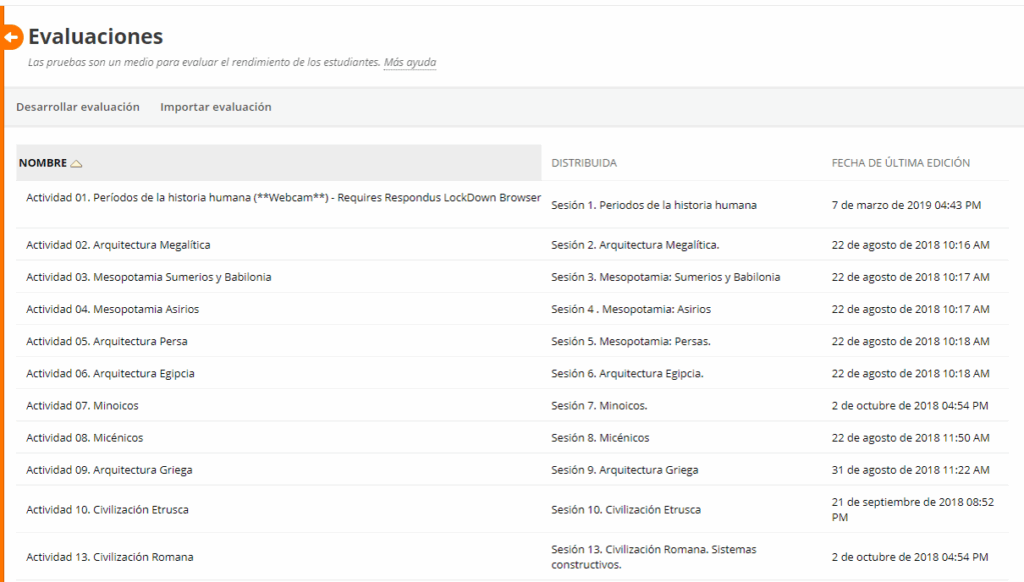
Task: Open Actividad 03. Mesopotamia Sumerios y Babilonia
Action: 148,277
